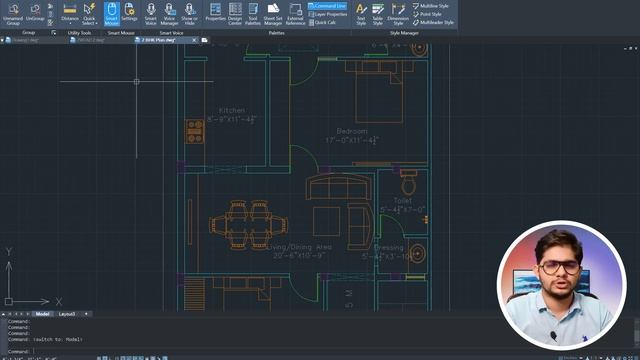The height and width of the screenshot is (360, 640).
Task: Open the Tool Palettes
Action: [x=253, y=14]
